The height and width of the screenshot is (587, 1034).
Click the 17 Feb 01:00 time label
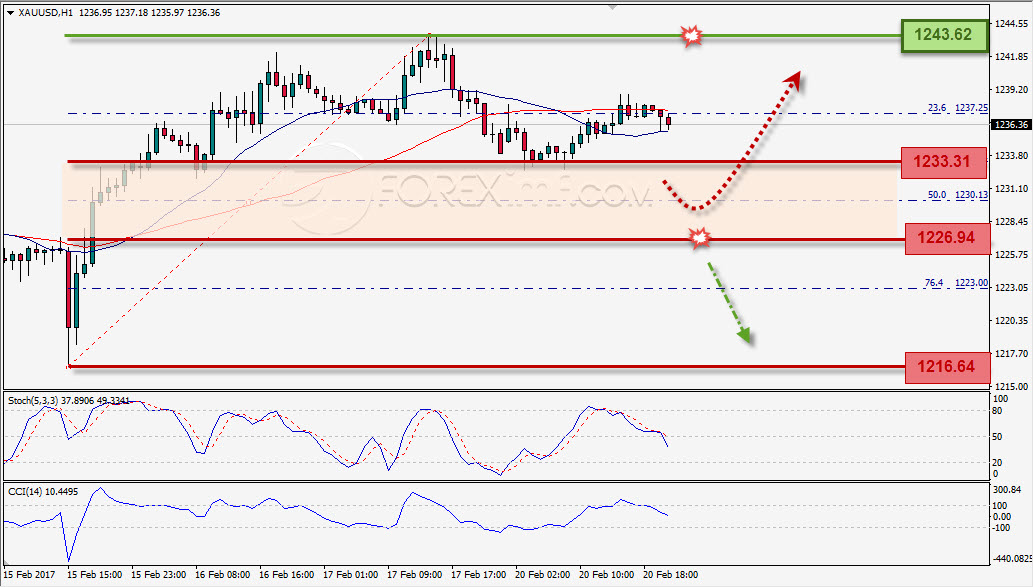click(x=351, y=574)
